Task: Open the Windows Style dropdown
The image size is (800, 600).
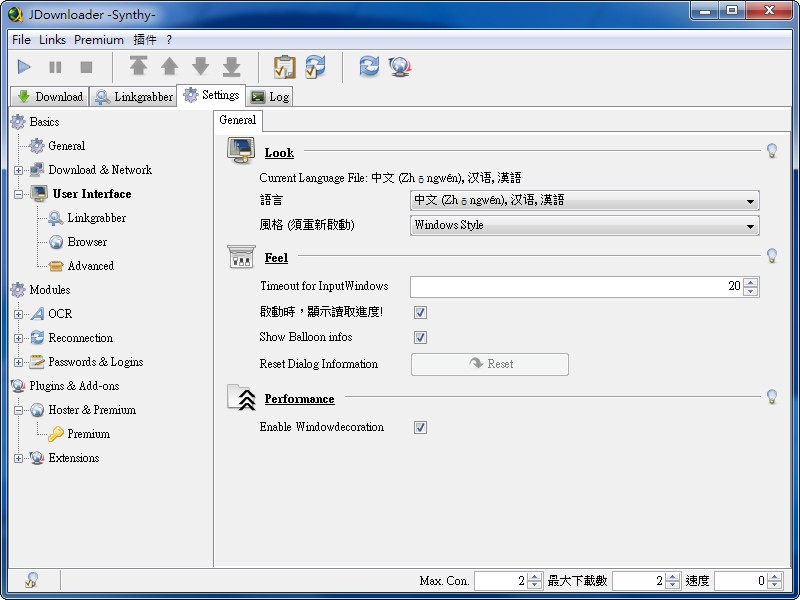Action: pos(584,226)
